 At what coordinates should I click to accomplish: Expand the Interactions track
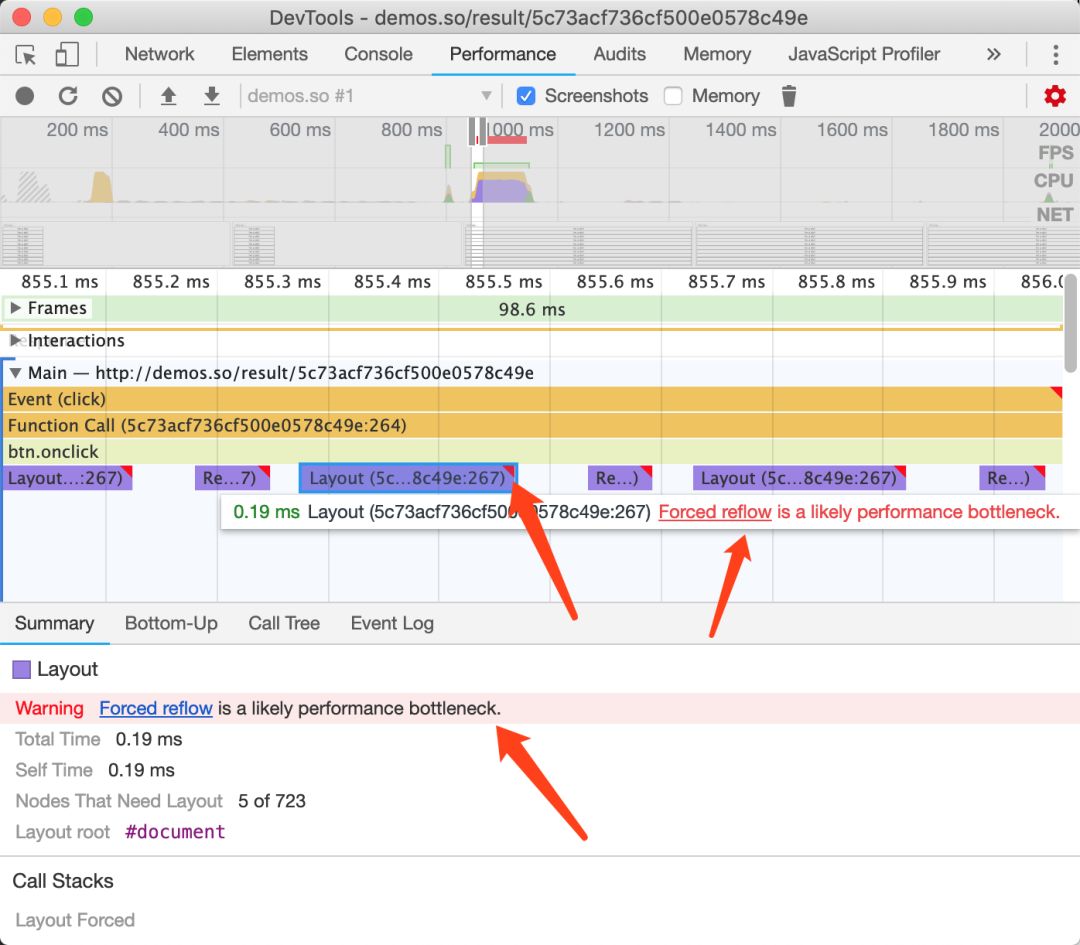tap(15, 340)
